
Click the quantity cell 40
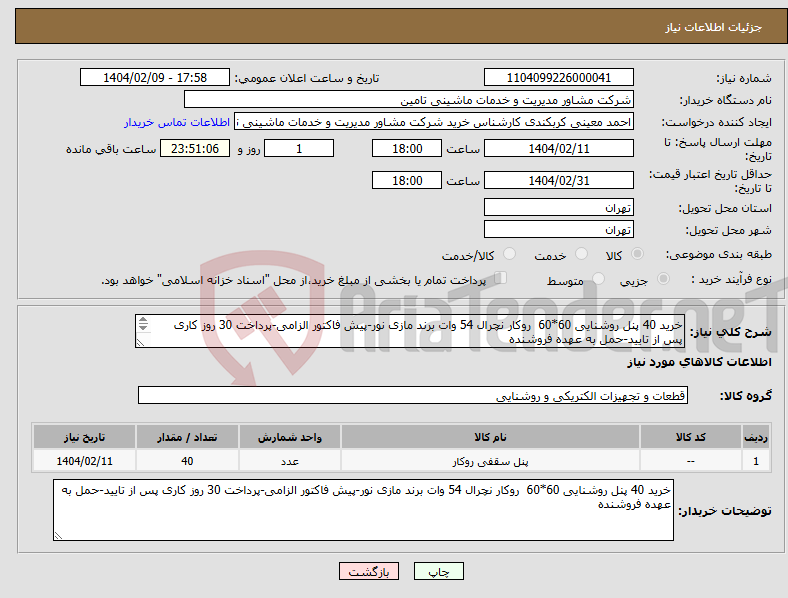click(x=187, y=461)
